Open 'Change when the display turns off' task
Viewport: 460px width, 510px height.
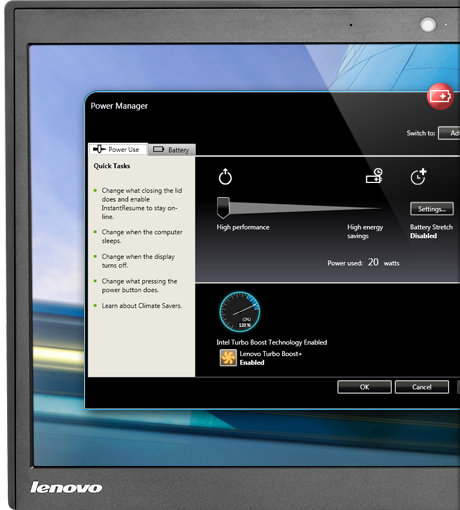138,261
